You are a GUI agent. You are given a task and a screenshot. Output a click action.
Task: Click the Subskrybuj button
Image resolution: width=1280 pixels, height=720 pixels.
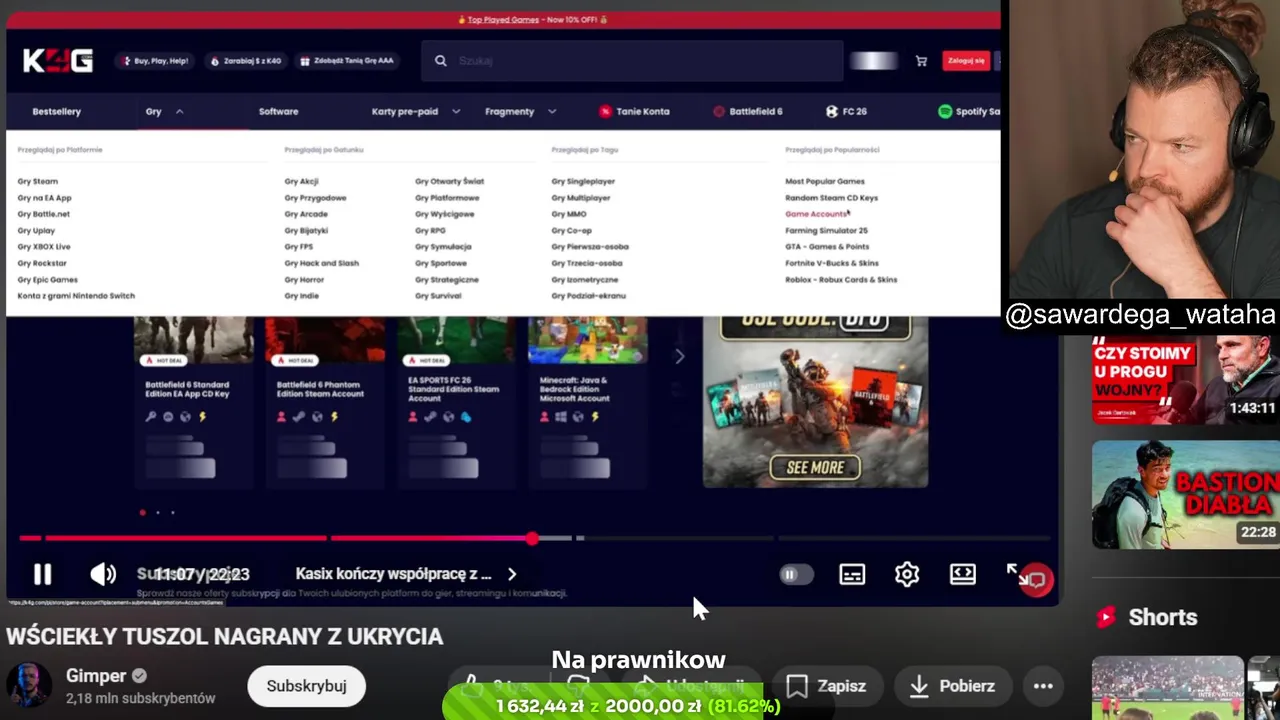(306, 686)
